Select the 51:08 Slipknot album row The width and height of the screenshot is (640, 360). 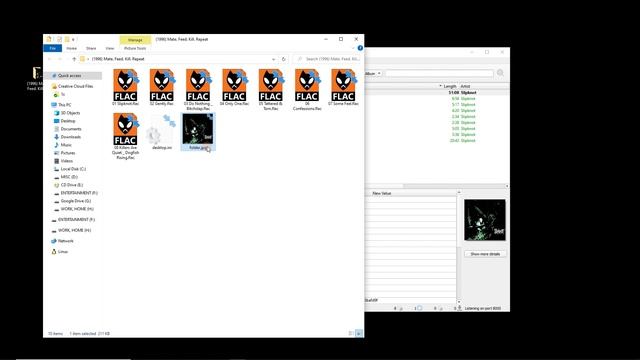point(437,93)
